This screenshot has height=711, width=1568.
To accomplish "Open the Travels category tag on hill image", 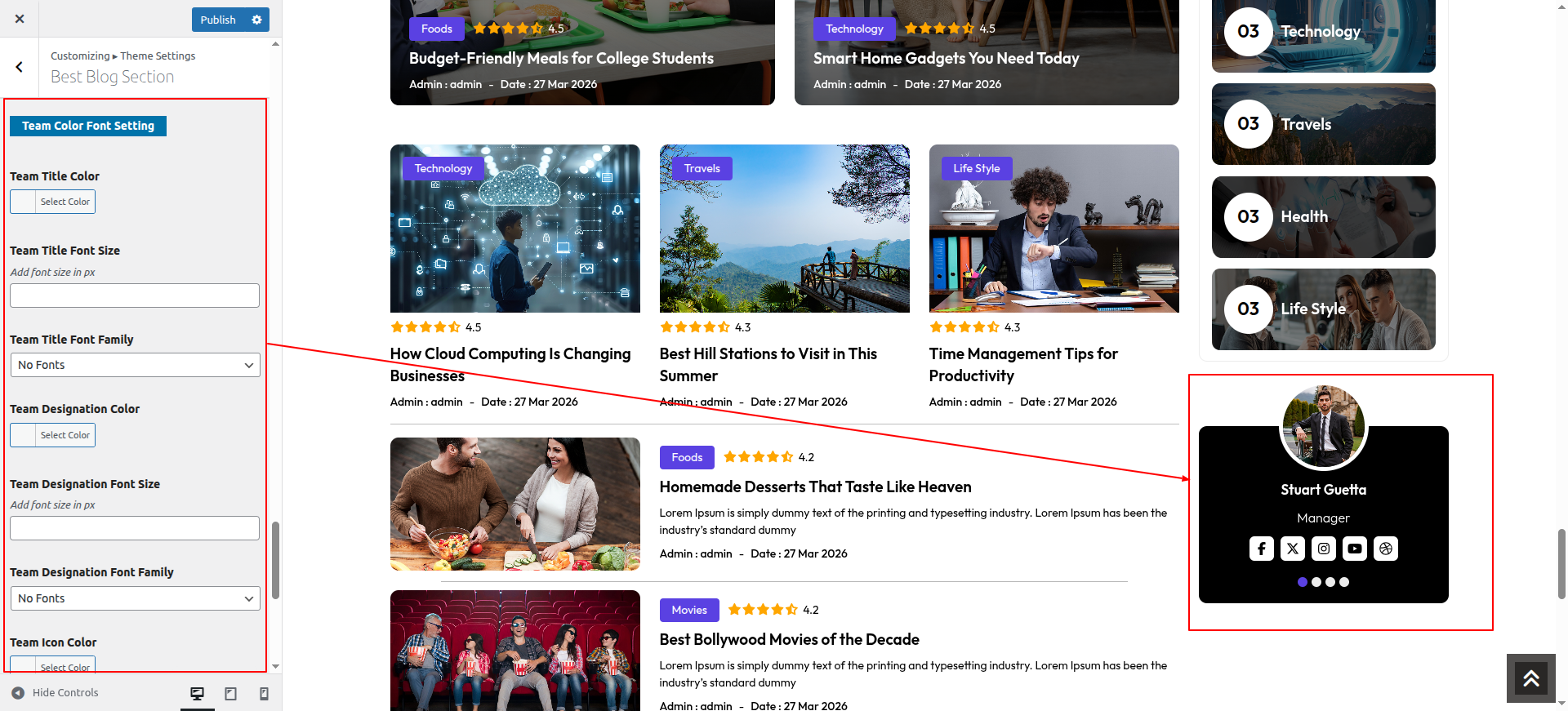I will point(702,169).
